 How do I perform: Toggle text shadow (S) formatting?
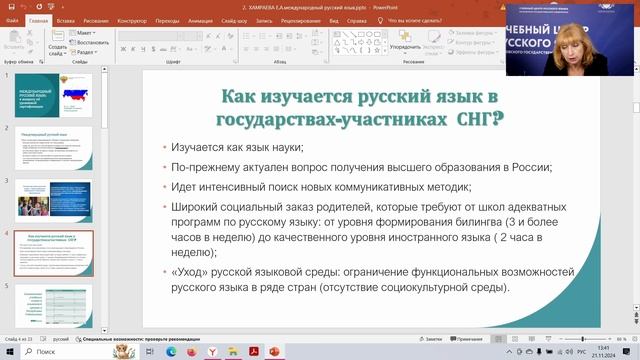point(153,49)
